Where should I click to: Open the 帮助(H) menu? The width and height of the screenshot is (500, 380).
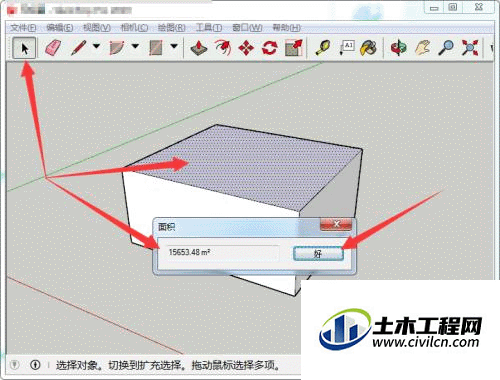coord(286,28)
